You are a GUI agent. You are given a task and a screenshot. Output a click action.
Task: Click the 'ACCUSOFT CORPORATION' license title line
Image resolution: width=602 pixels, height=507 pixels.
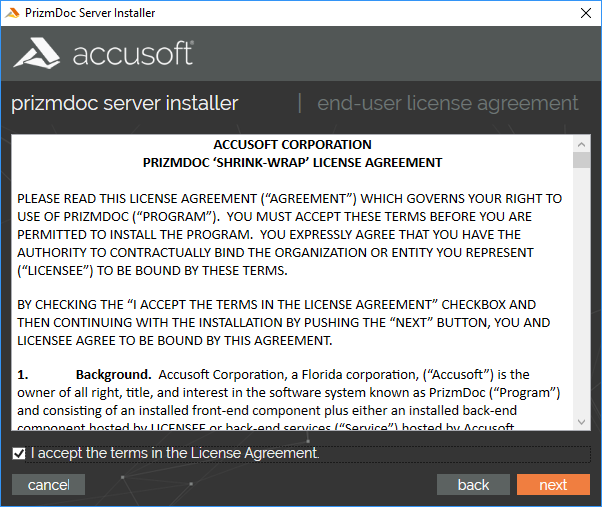pyautogui.click(x=293, y=145)
